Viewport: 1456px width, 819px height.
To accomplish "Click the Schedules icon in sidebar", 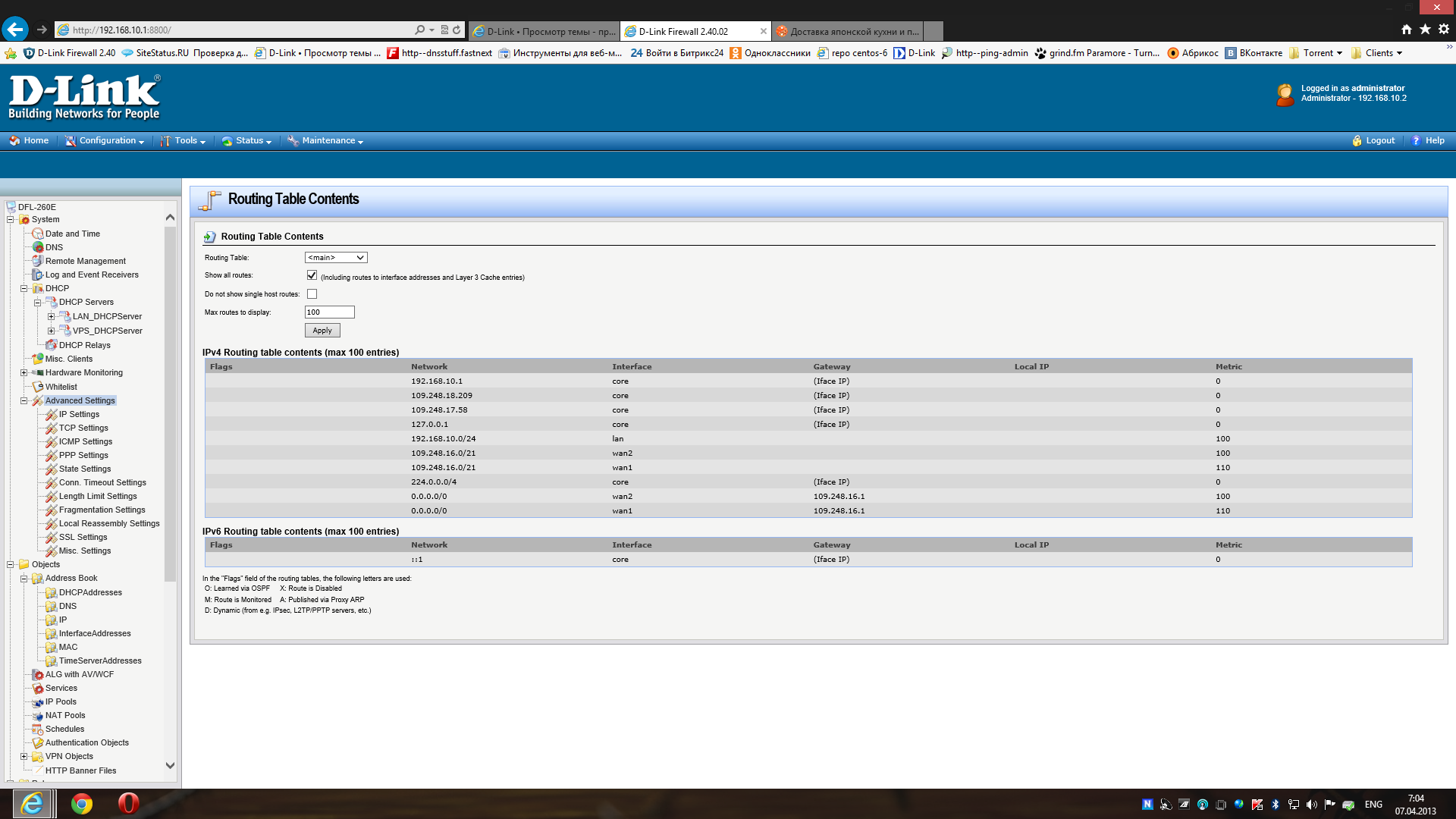I will click(x=38, y=730).
